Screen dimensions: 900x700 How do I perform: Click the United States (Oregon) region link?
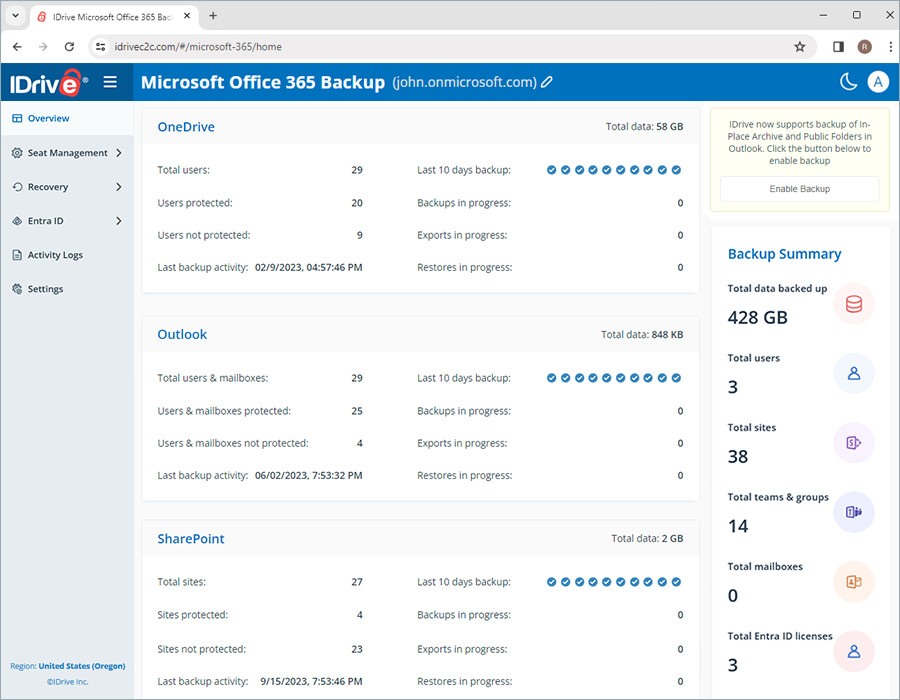pos(82,666)
